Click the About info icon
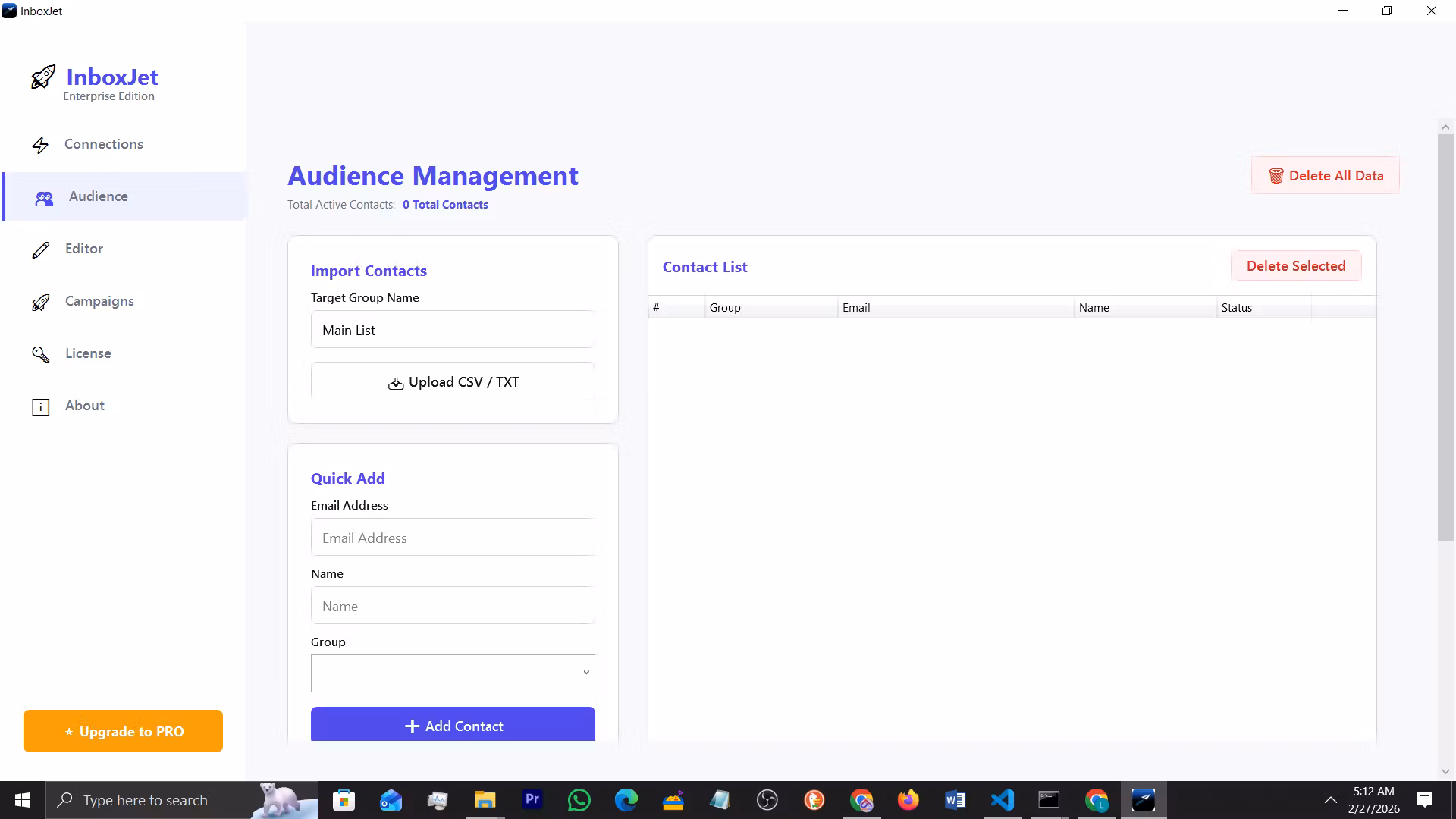Screen dimensions: 1456x819 coord(41,407)
